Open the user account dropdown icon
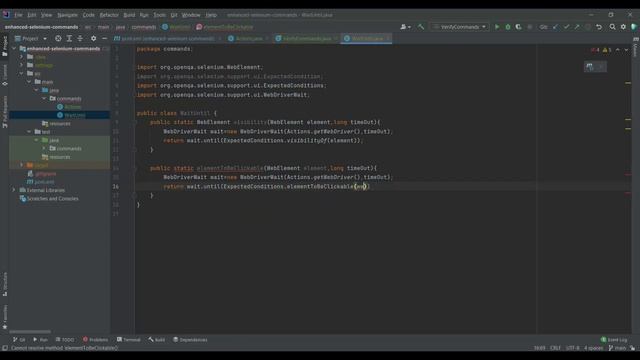The width and height of the screenshot is (640, 360). pyautogui.click(x=405, y=27)
